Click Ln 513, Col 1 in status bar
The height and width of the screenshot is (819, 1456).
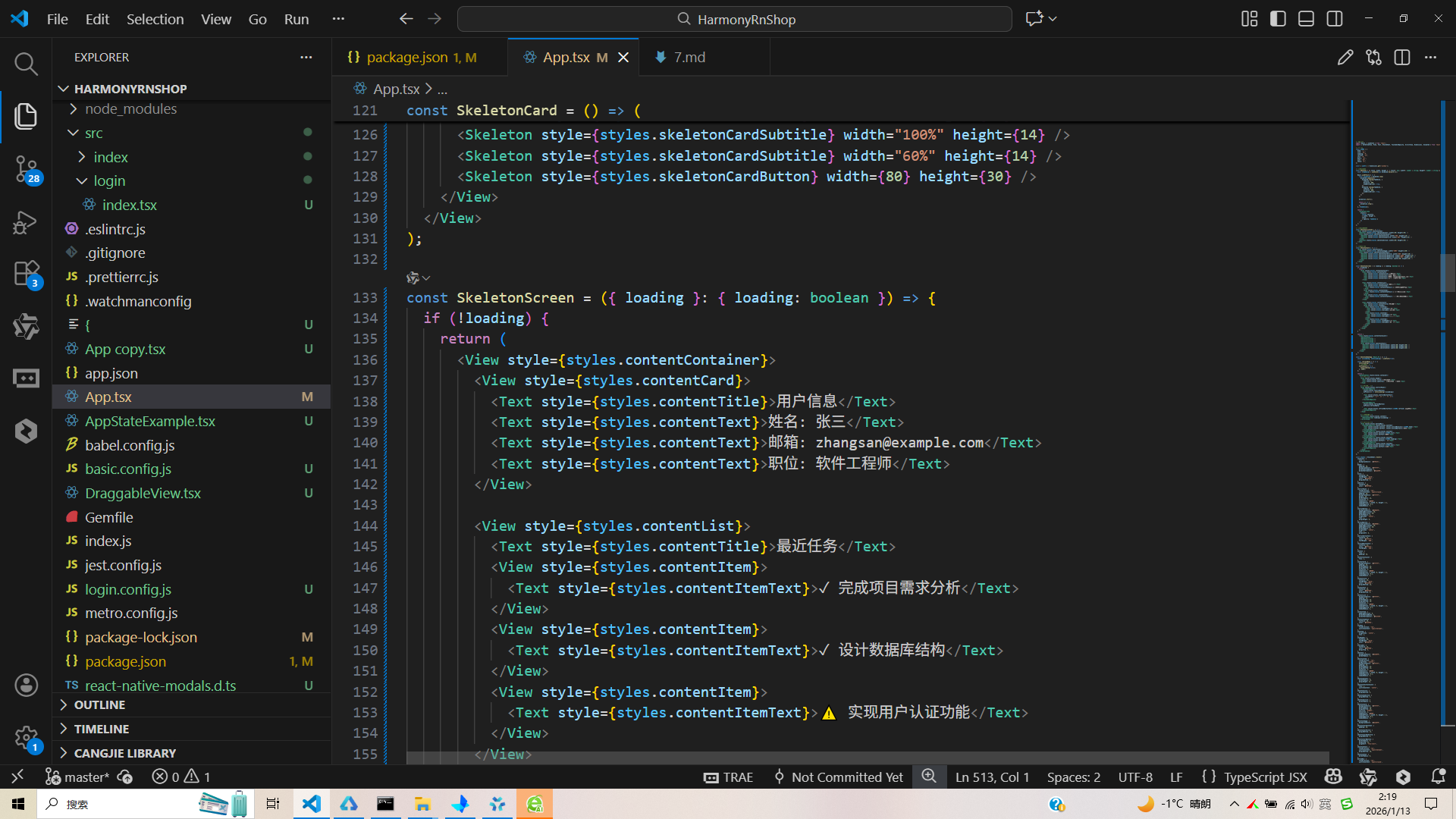(x=992, y=777)
